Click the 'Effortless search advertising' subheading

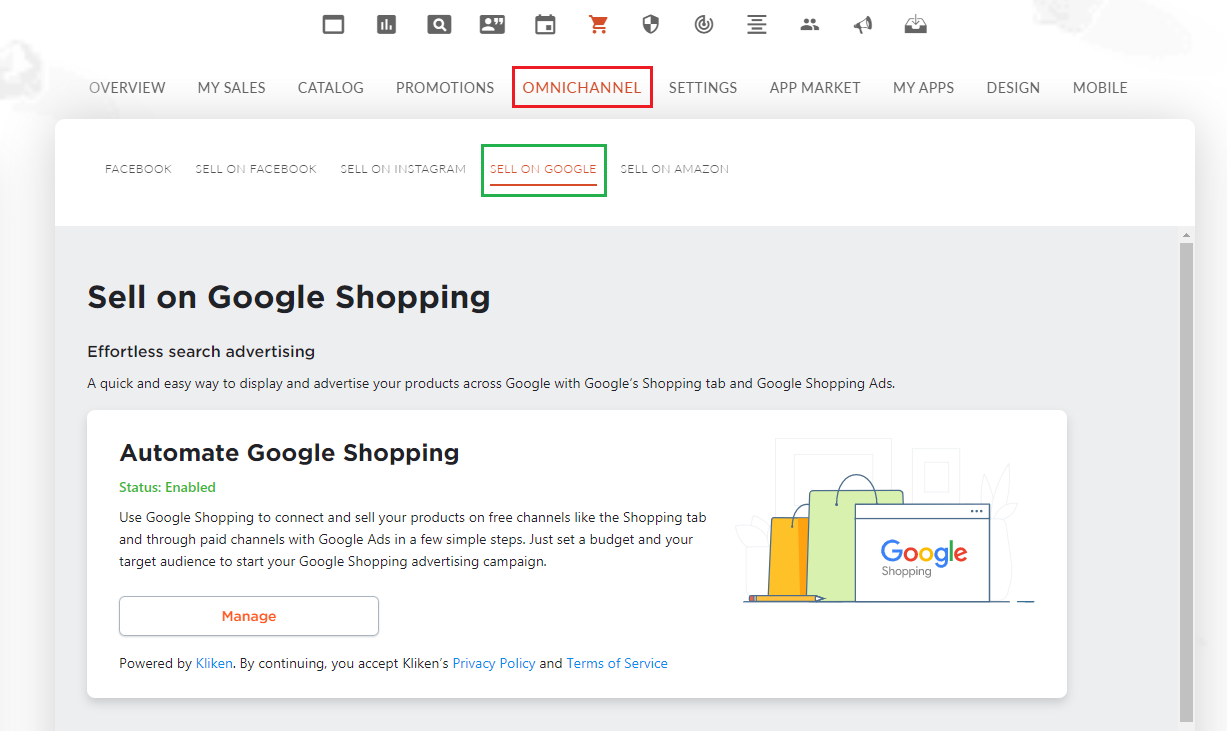tap(201, 352)
